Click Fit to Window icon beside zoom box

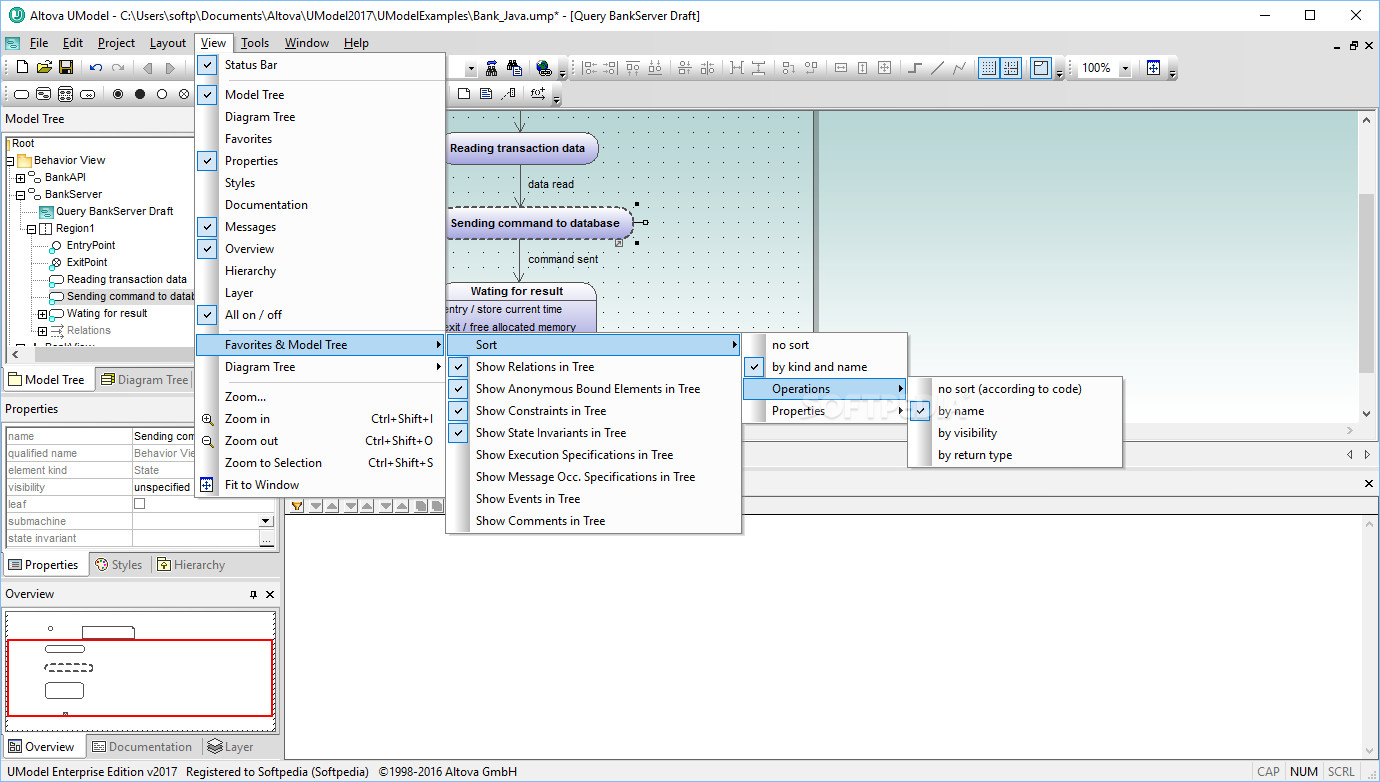click(x=1154, y=68)
